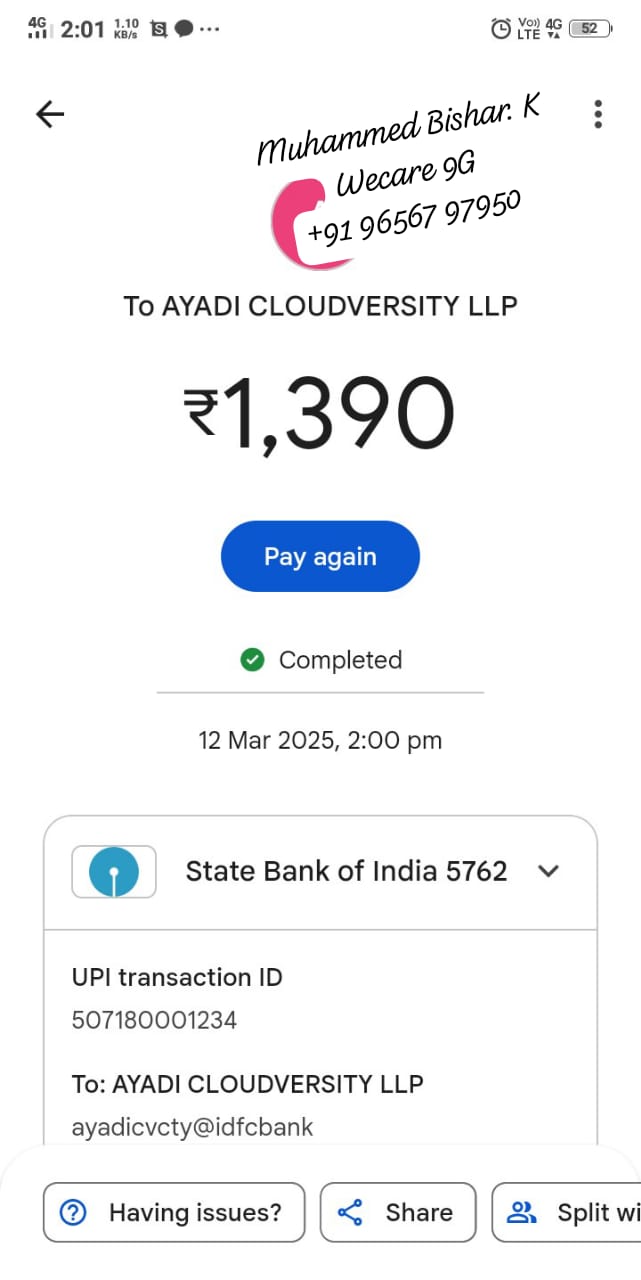
Task: Tap the To AYADI CLOUDVERSITY LLP heading
Action: click(320, 306)
